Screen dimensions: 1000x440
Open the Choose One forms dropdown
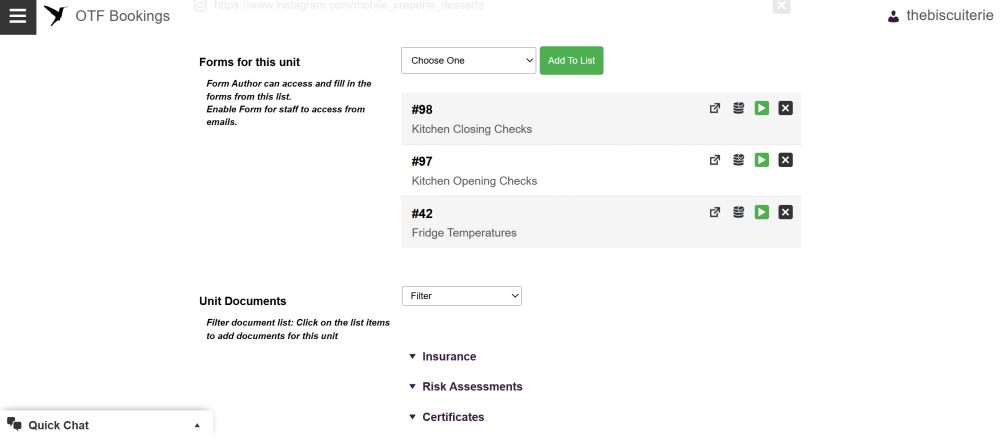tap(469, 61)
